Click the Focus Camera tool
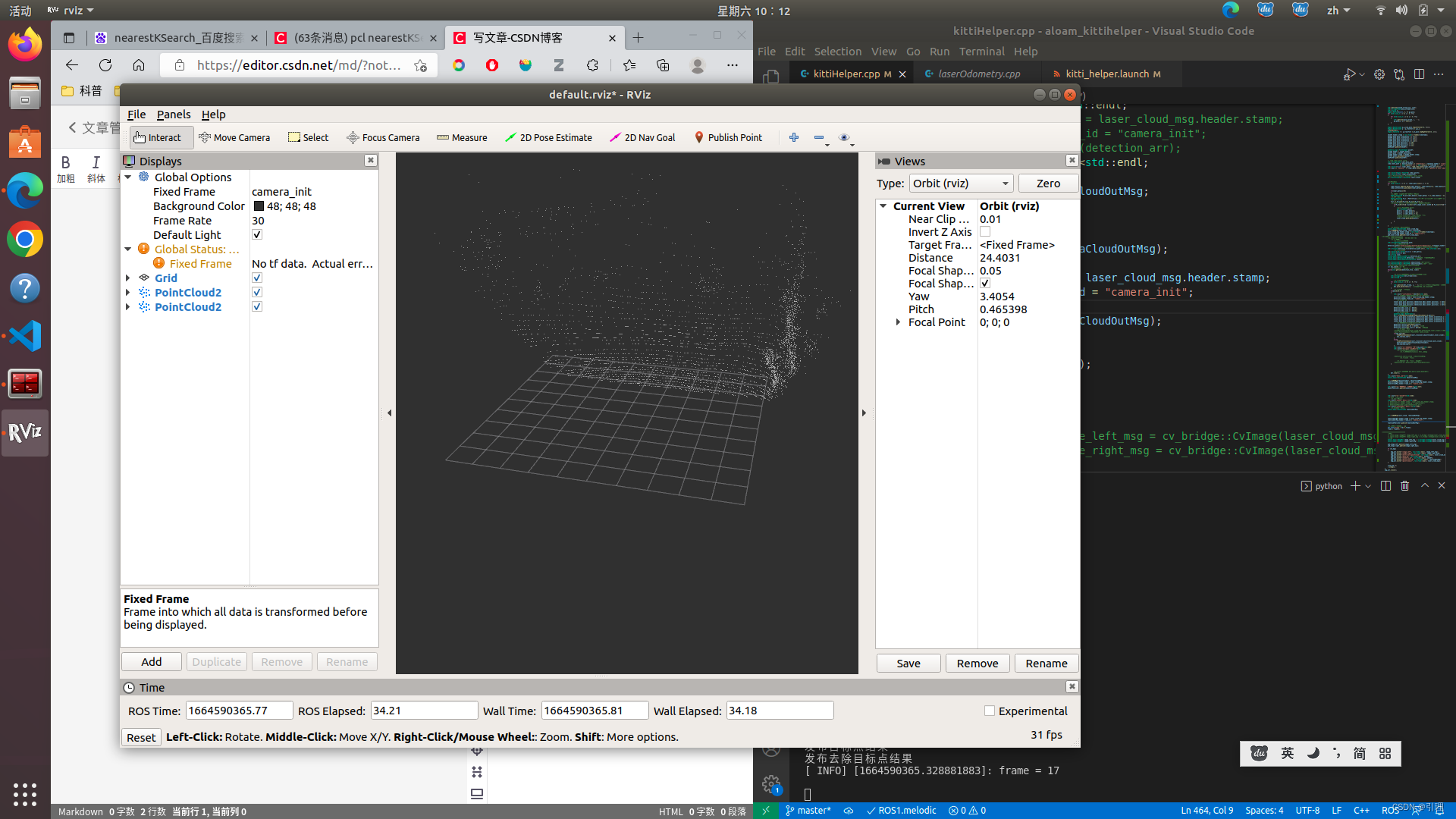 pyautogui.click(x=383, y=137)
